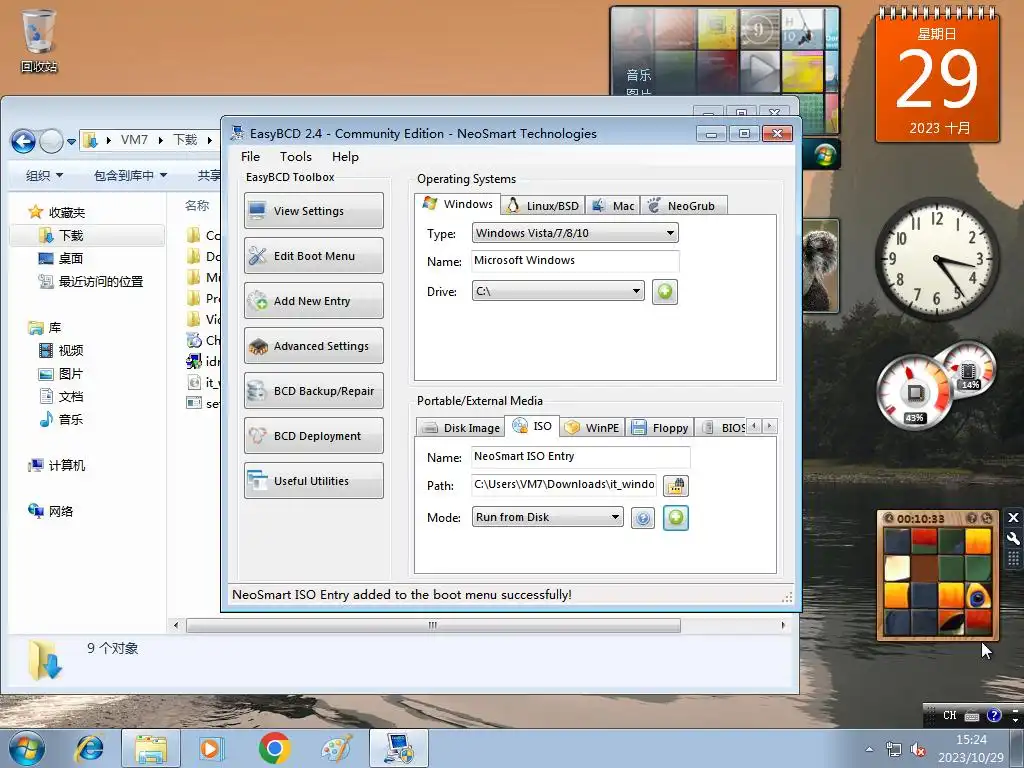
Task: Click the Explorer back navigation button
Action: point(24,140)
